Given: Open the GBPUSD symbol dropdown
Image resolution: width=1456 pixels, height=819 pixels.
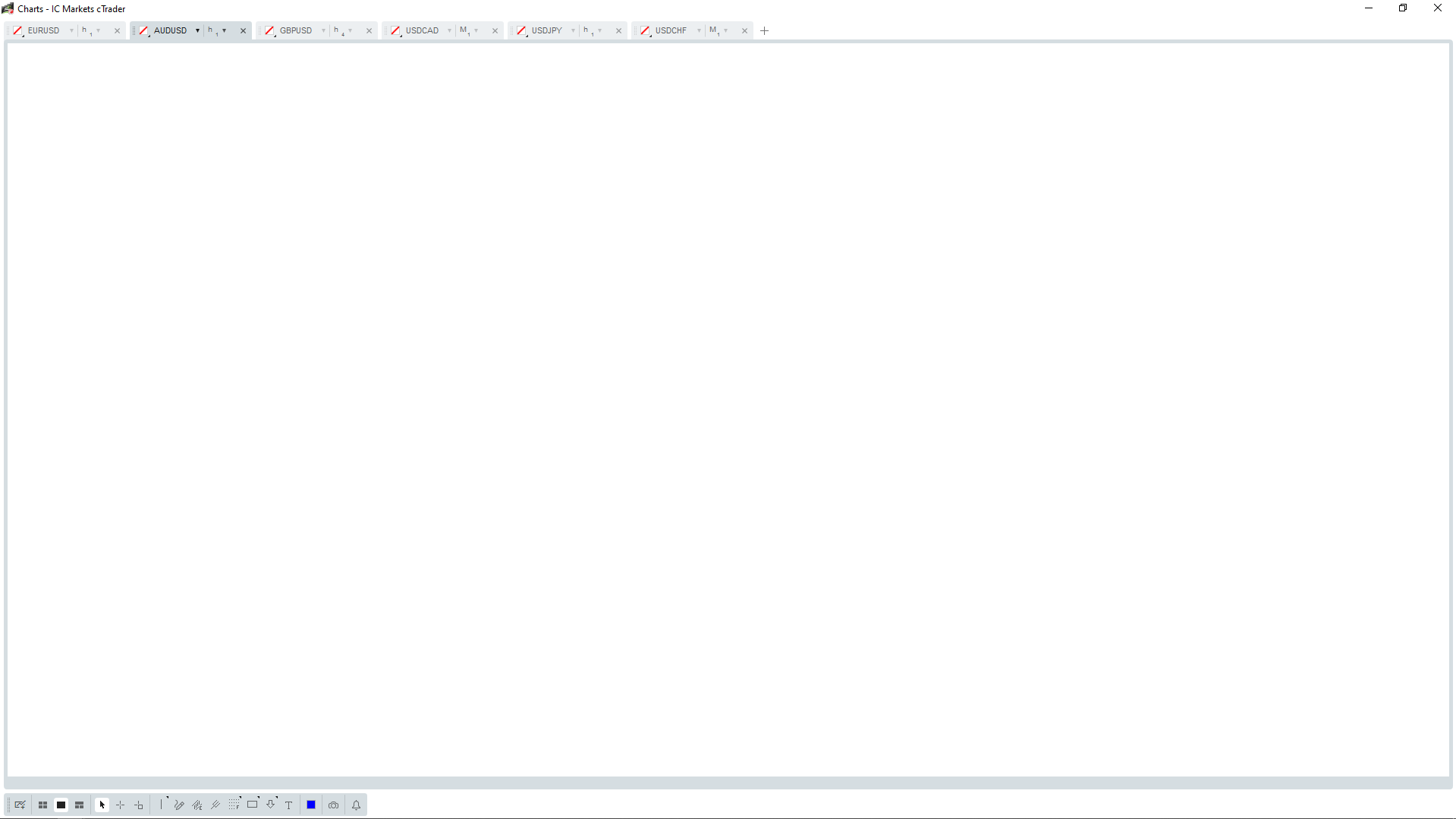Looking at the screenshot, I should coord(323,31).
